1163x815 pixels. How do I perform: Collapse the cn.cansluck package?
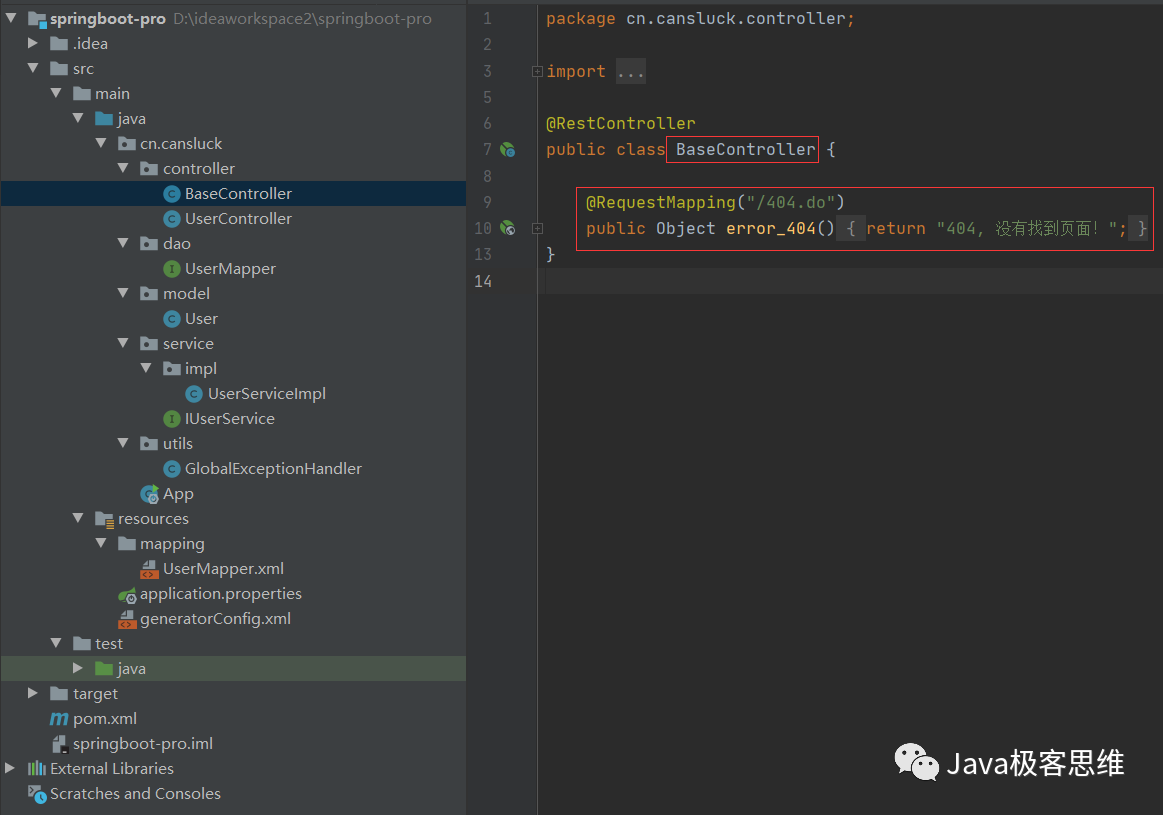pos(101,143)
